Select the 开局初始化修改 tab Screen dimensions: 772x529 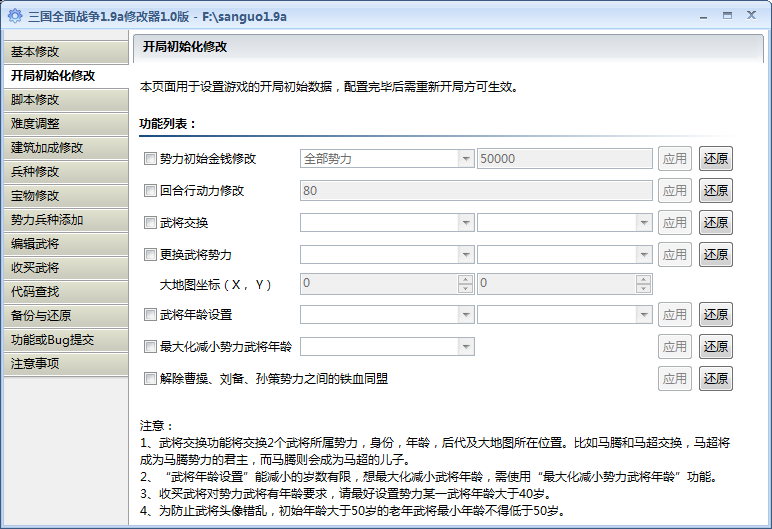[x=66, y=76]
